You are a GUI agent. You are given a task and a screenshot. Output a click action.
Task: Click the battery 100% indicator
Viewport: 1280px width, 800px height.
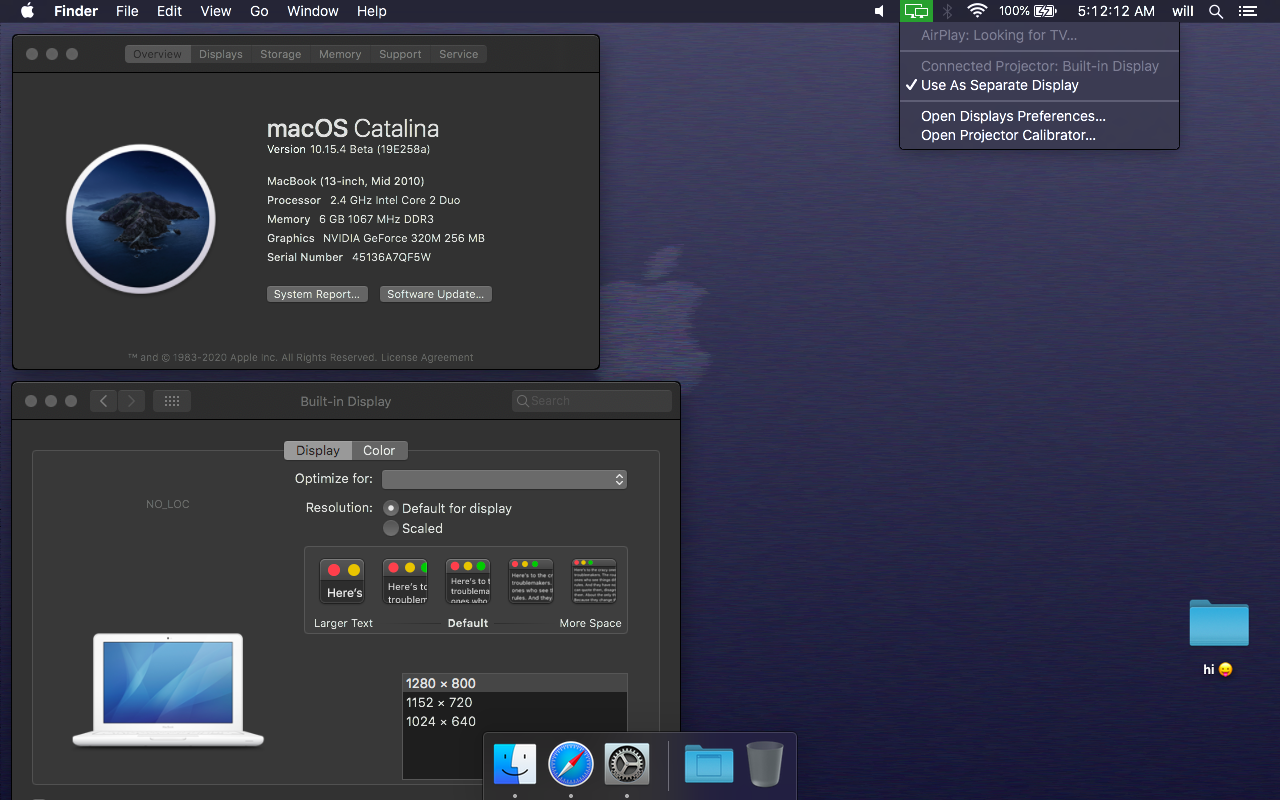click(x=1027, y=11)
